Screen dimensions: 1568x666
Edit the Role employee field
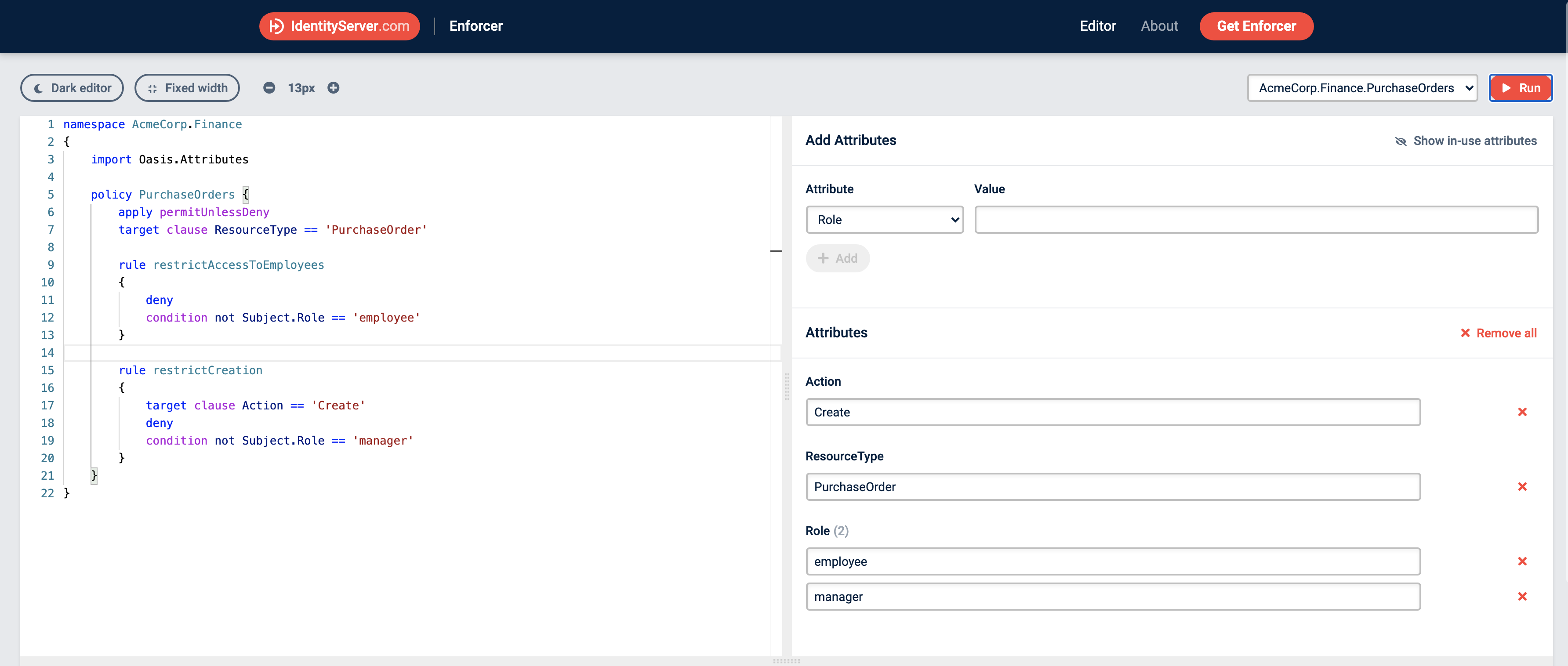coord(1113,562)
